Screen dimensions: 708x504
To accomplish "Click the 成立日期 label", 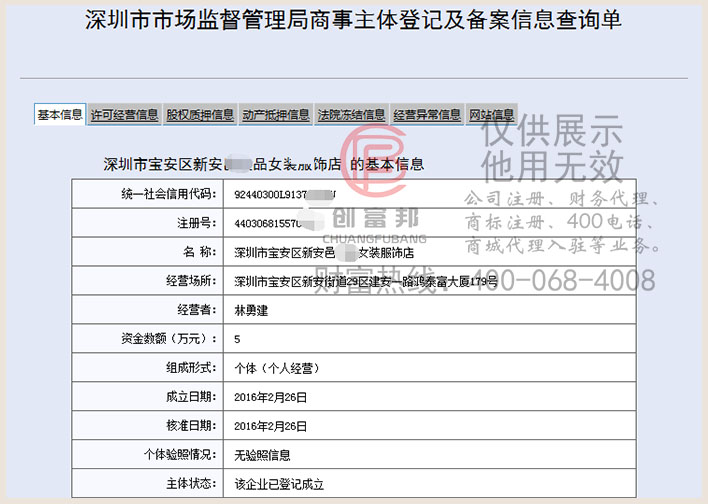I will [191, 397].
